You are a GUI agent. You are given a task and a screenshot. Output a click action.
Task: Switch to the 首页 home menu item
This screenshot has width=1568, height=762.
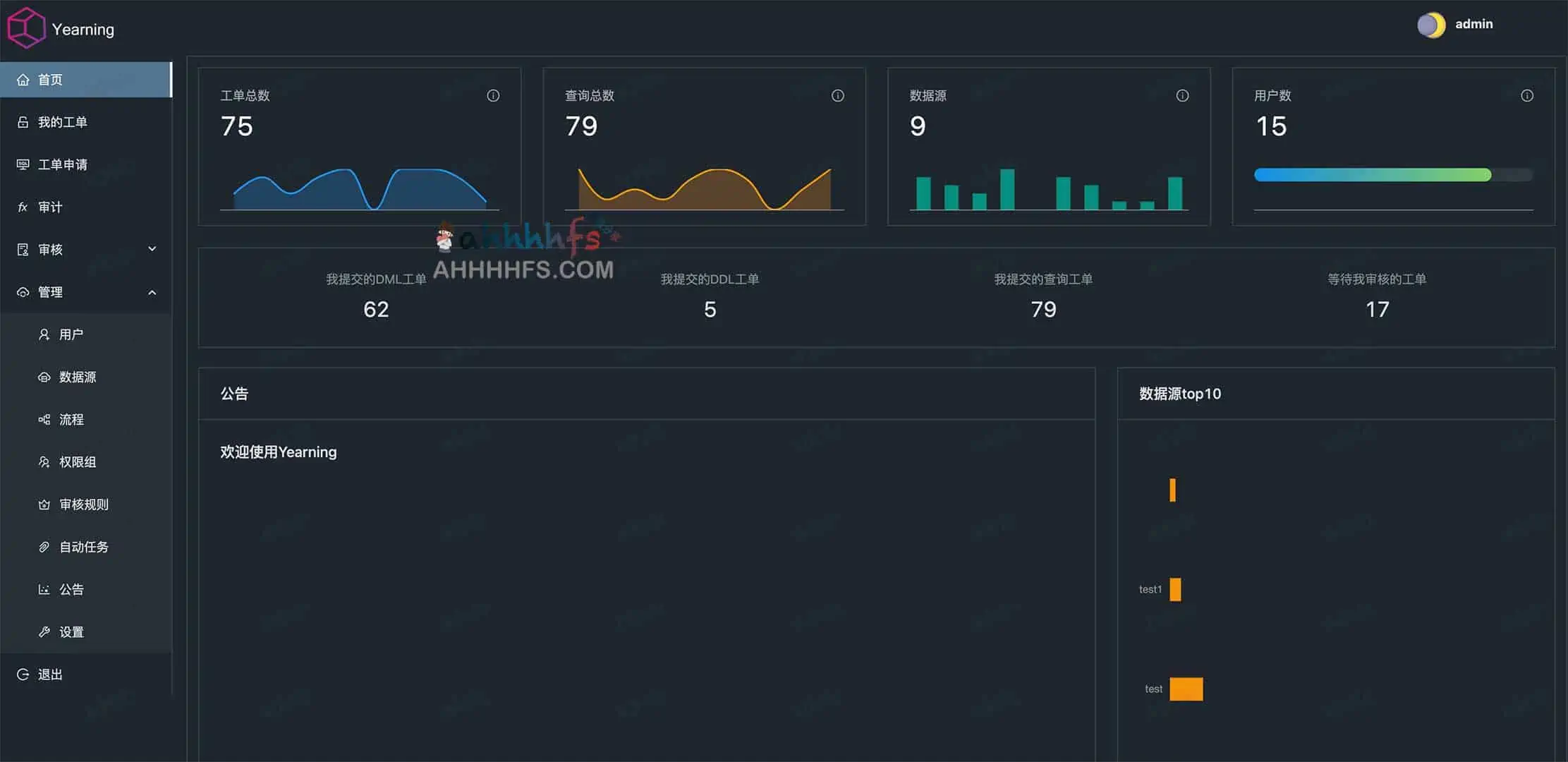point(49,79)
